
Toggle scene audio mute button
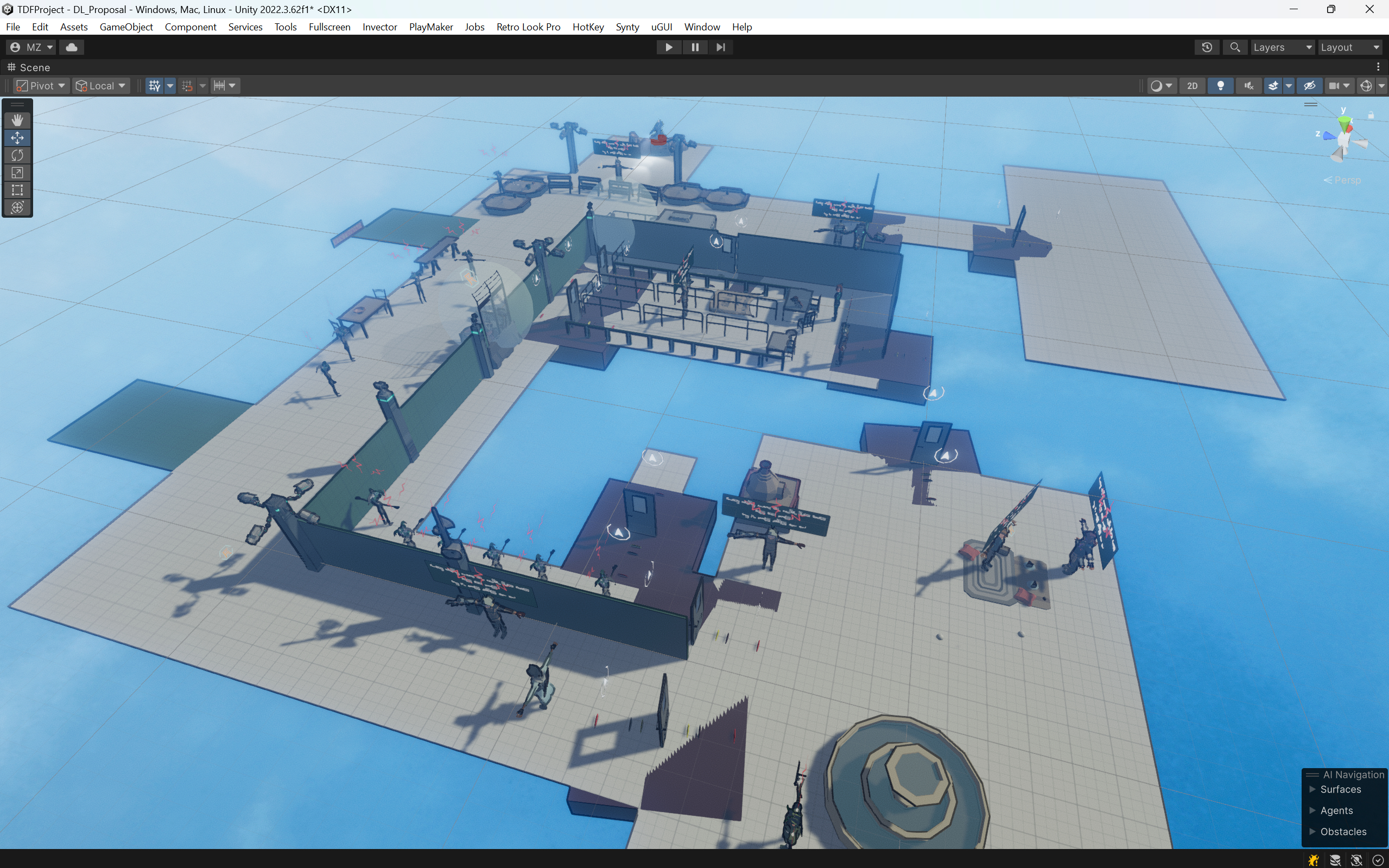(x=1248, y=86)
